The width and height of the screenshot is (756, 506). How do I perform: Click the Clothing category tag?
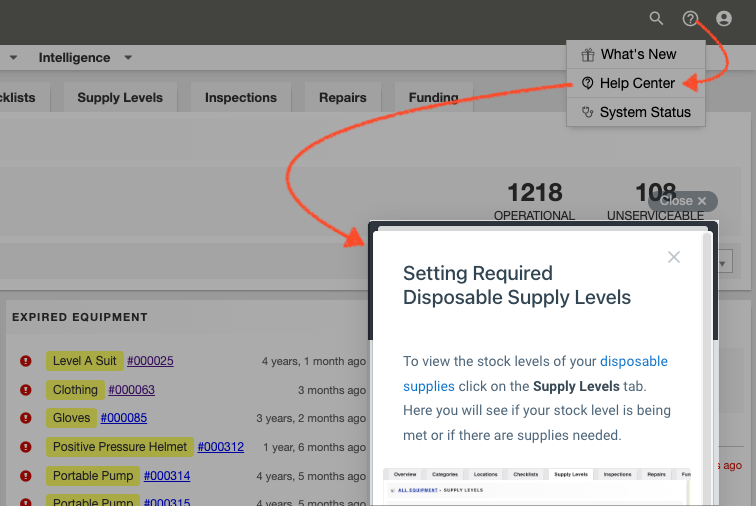click(75, 390)
